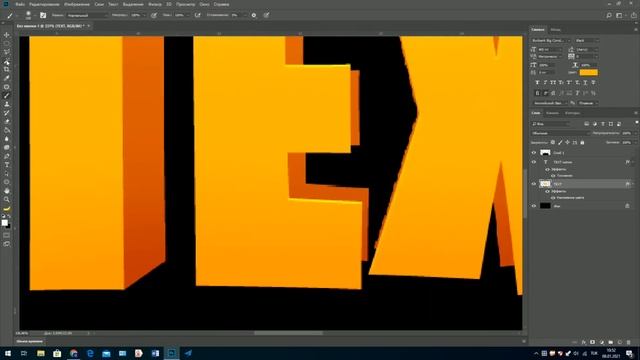
Task: Open the font size dropdown
Action: click(550, 49)
